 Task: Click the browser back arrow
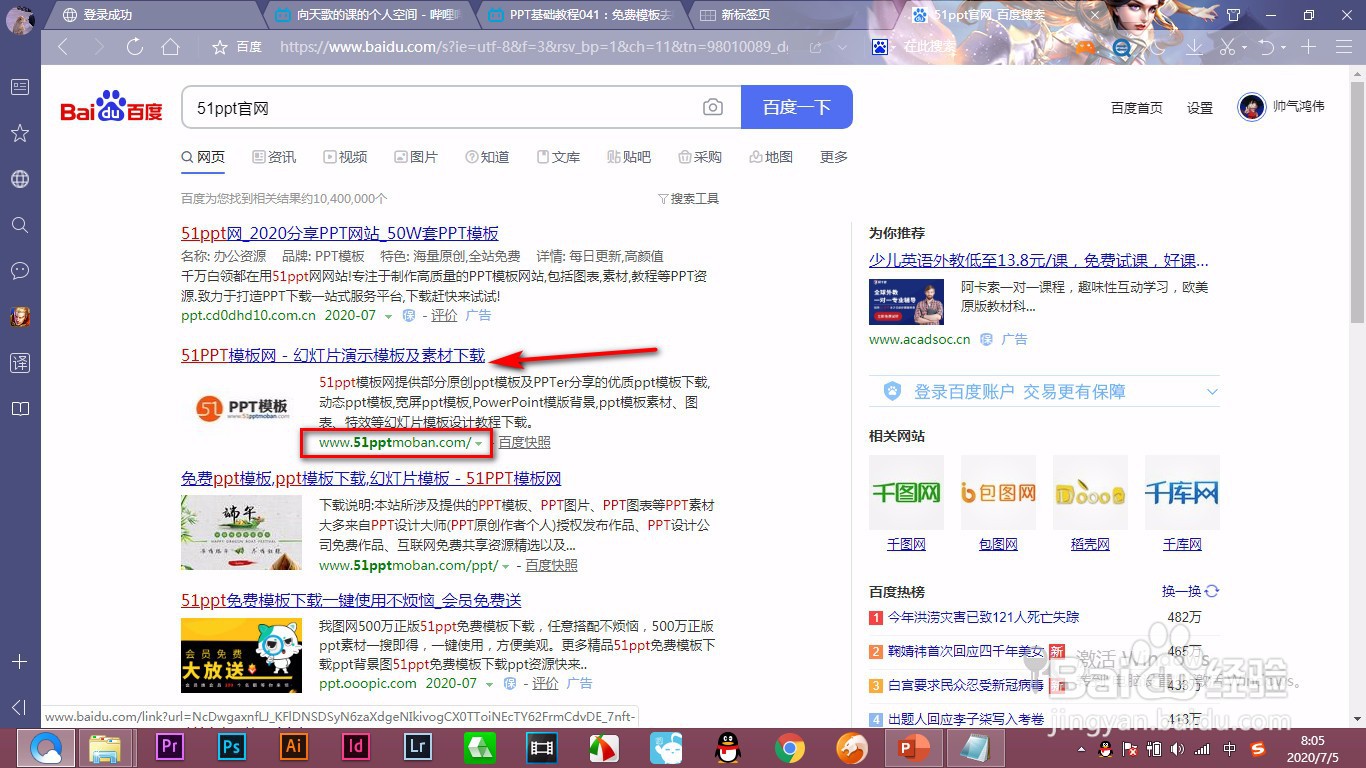coord(63,47)
